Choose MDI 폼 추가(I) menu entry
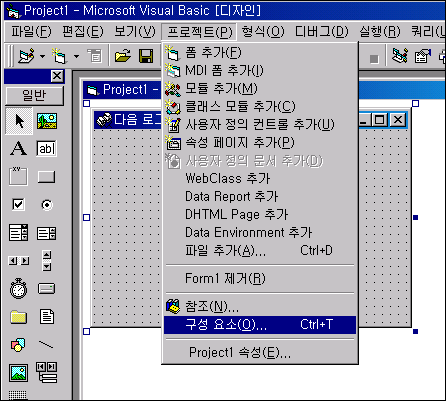The image size is (446, 401). click(260, 70)
